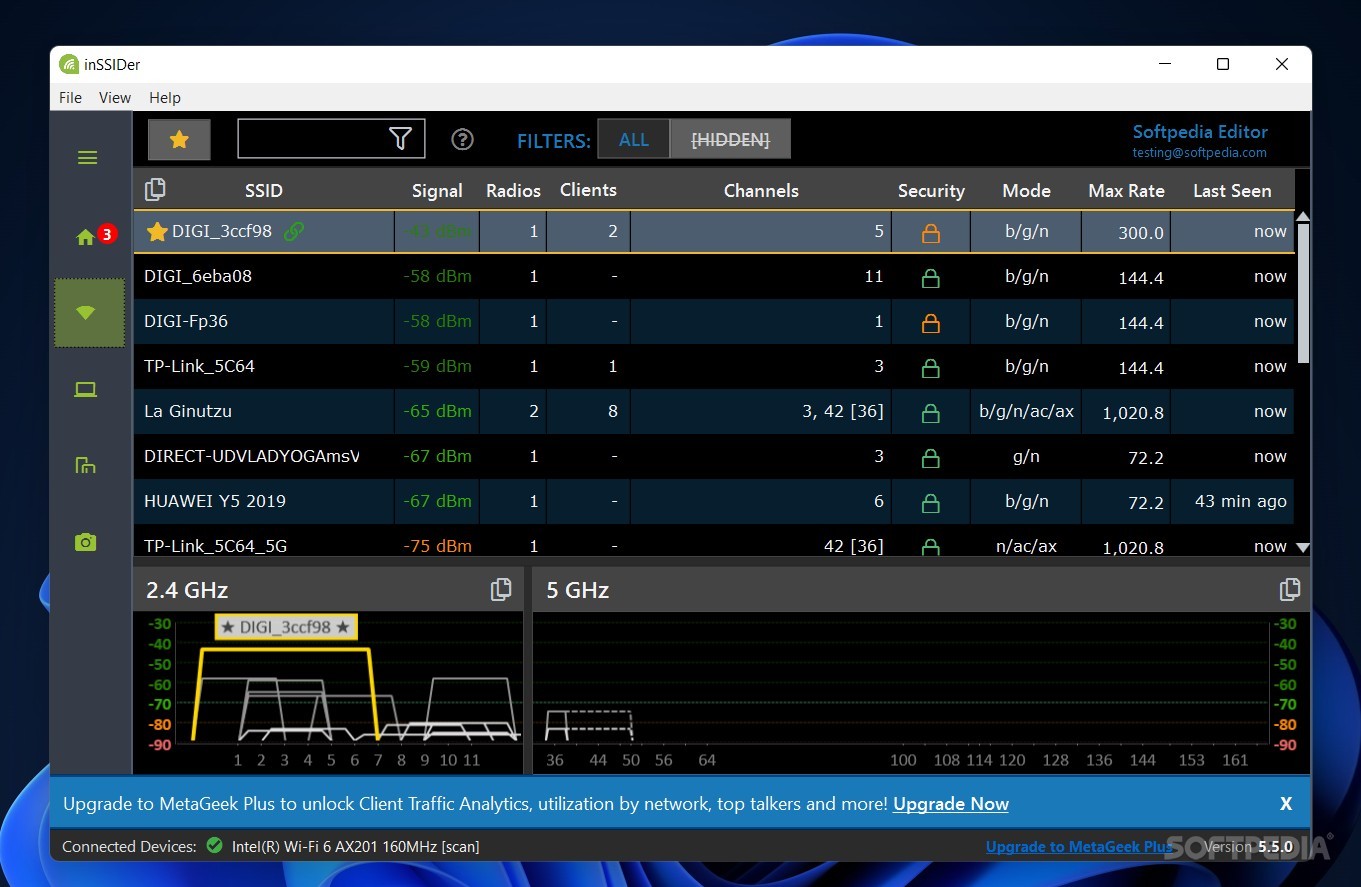This screenshot has width=1361, height=887.
Task: Open the View menu
Action: [115, 97]
